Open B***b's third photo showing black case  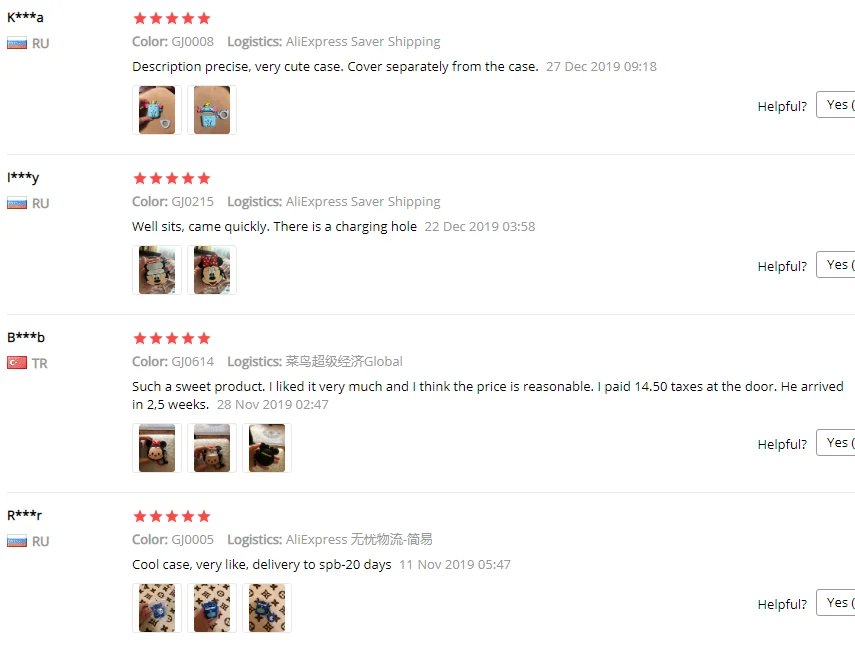click(267, 448)
